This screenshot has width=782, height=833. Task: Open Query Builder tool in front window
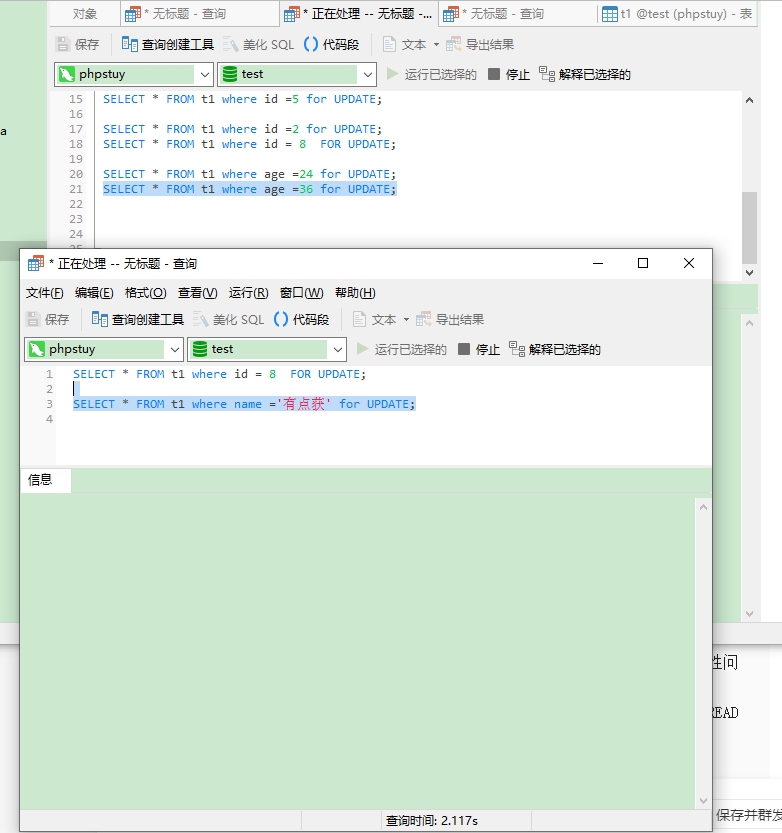point(138,319)
